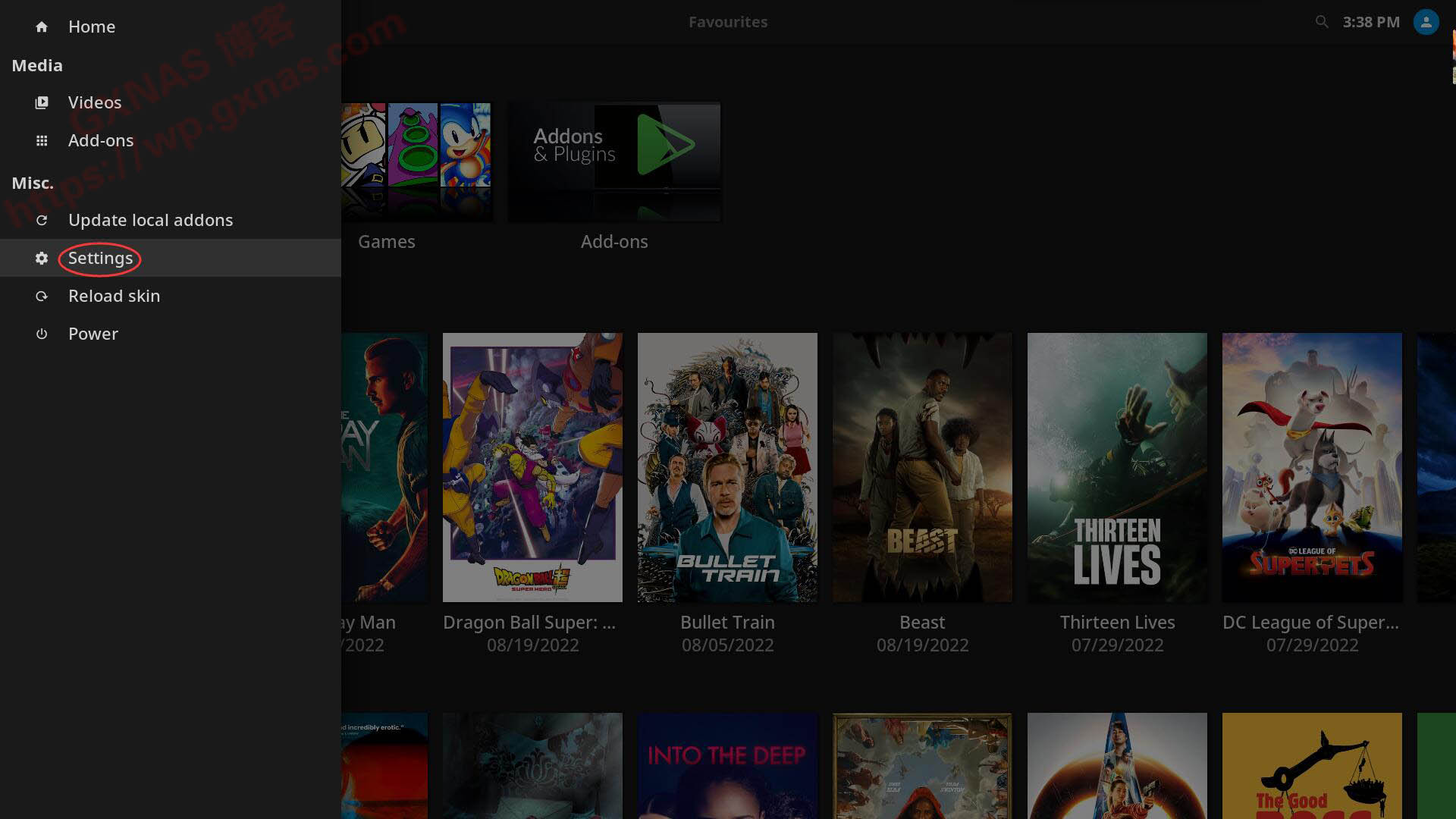Click the Update local addons refresh icon
Screen dimensions: 1456x819
coord(41,219)
